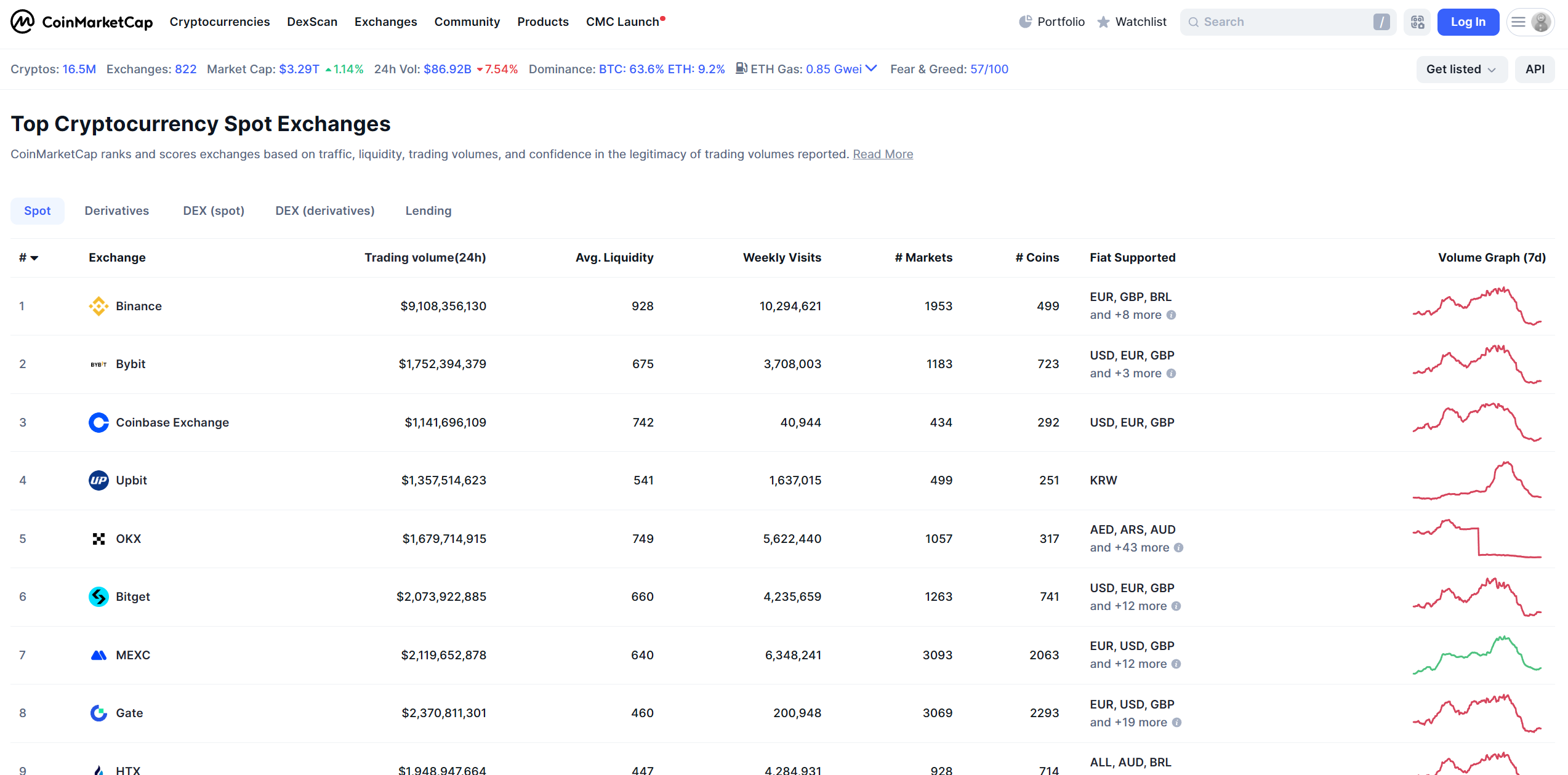Click the Watchlist star icon
Viewport: 1568px width, 775px height.
pos(1103,22)
